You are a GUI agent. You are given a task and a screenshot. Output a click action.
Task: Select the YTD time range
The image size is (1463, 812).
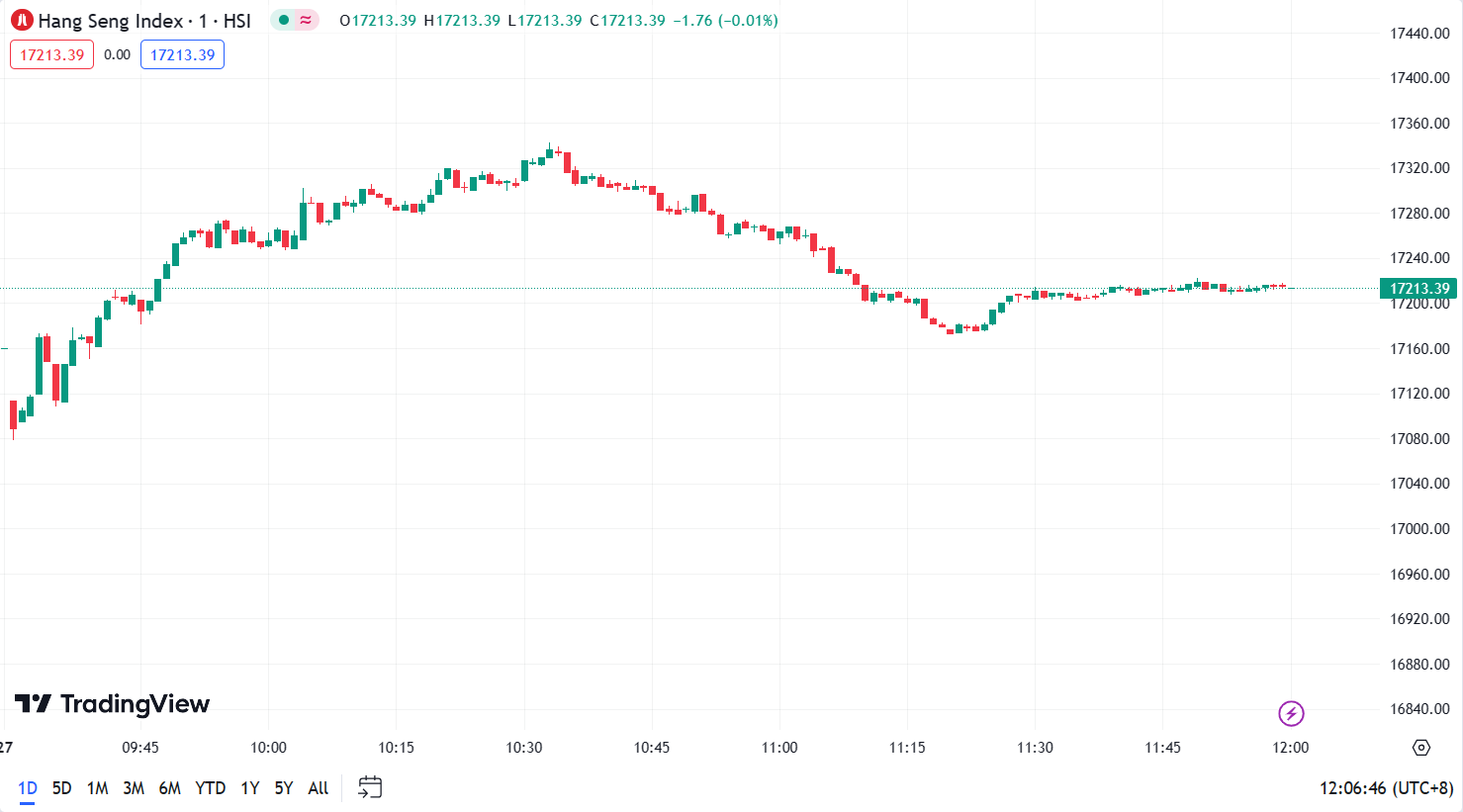click(210, 788)
